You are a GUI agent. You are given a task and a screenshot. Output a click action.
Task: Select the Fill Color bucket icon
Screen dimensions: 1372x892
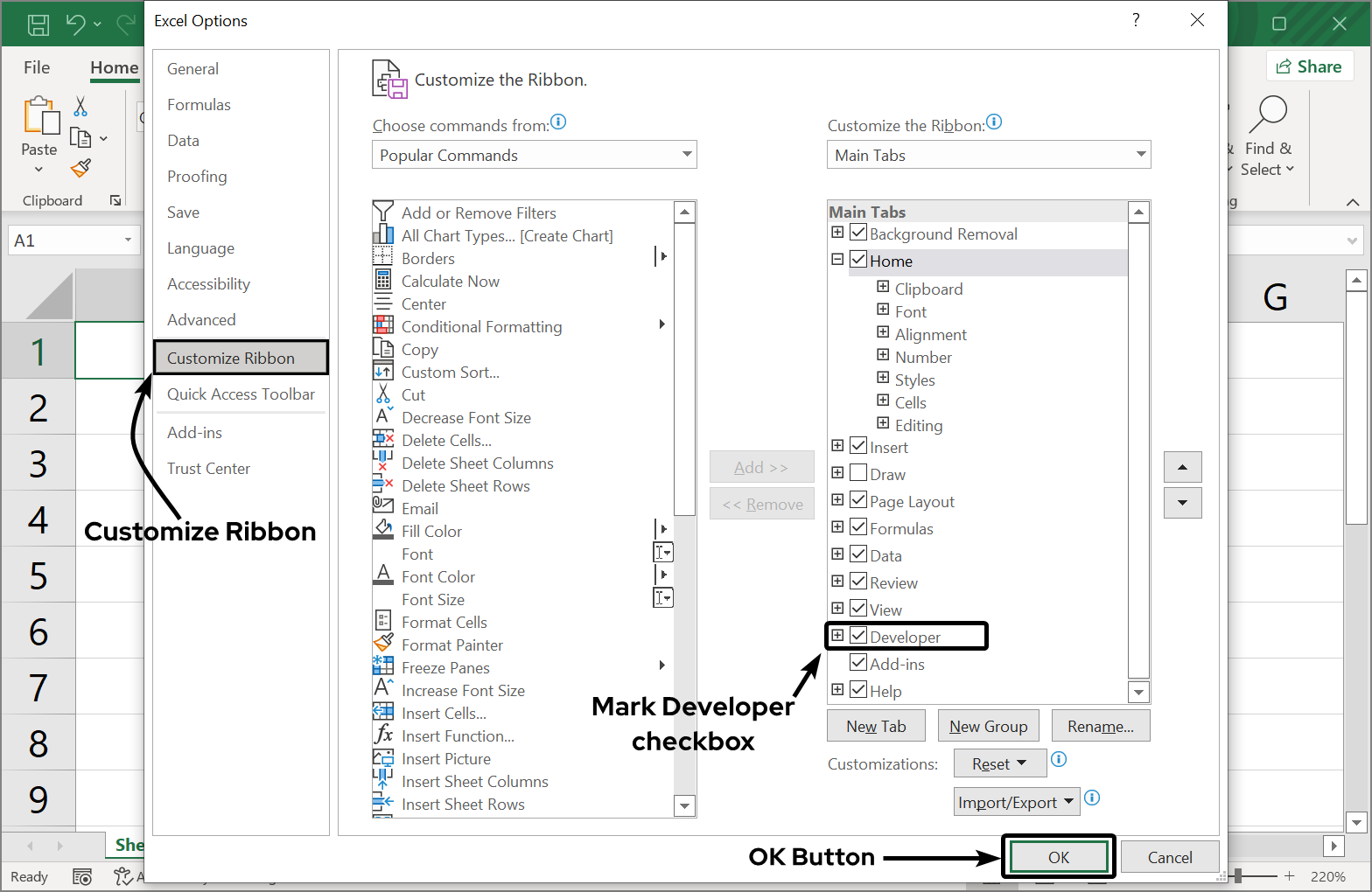tap(383, 530)
